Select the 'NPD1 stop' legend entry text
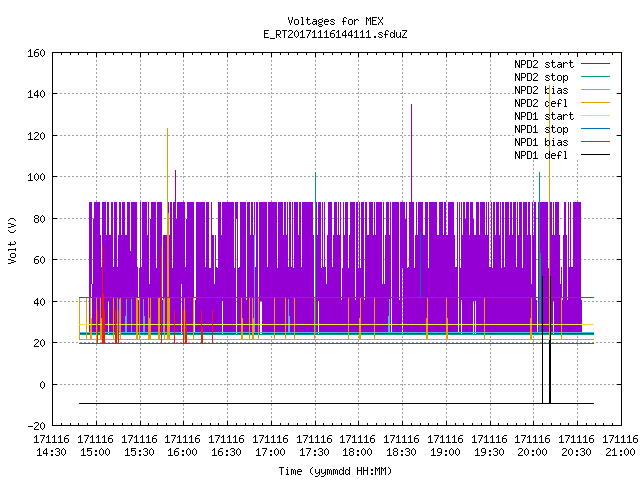This screenshot has height=480, width=640. [x=541, y=129]
